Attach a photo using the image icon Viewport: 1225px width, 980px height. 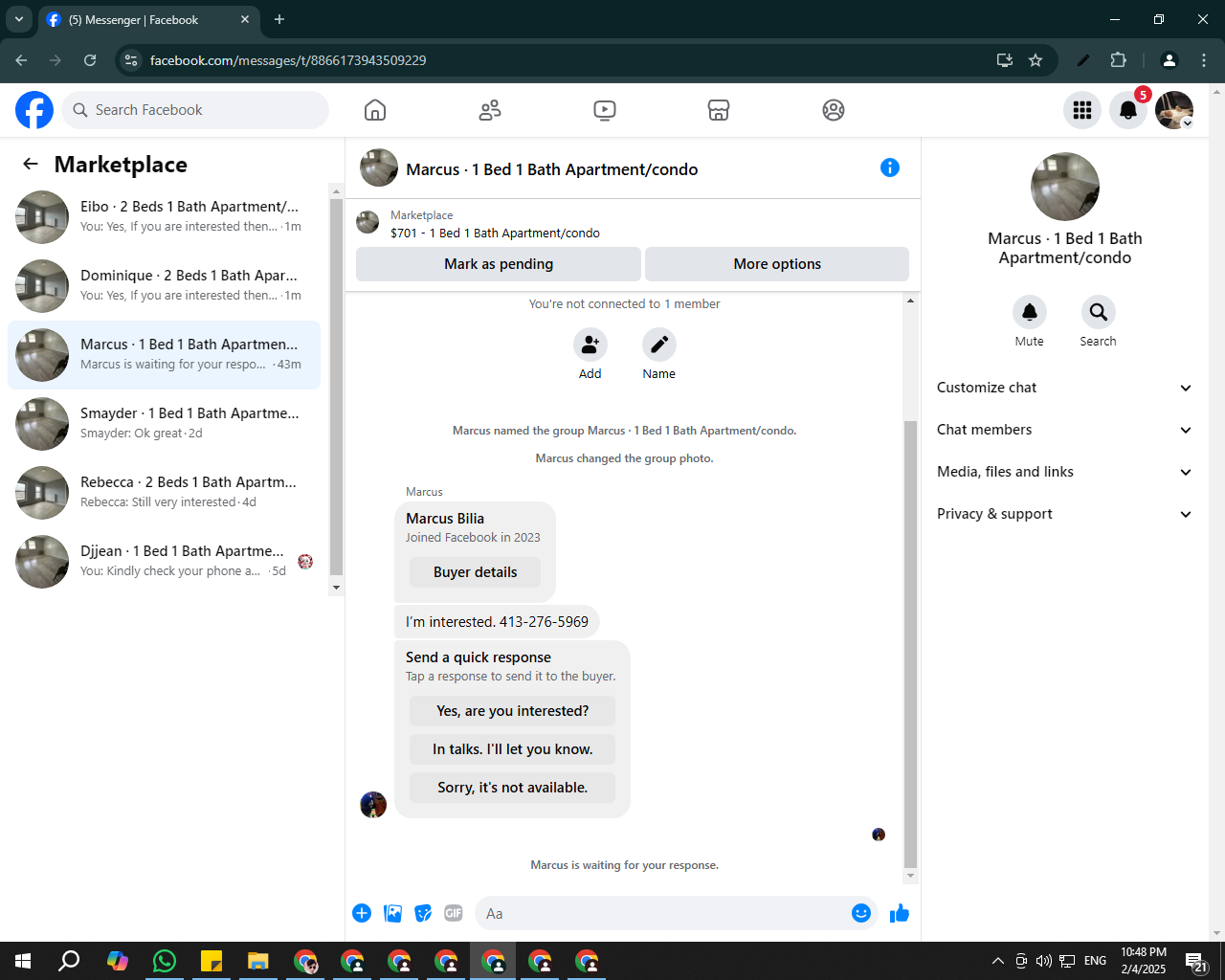(392, 913)
